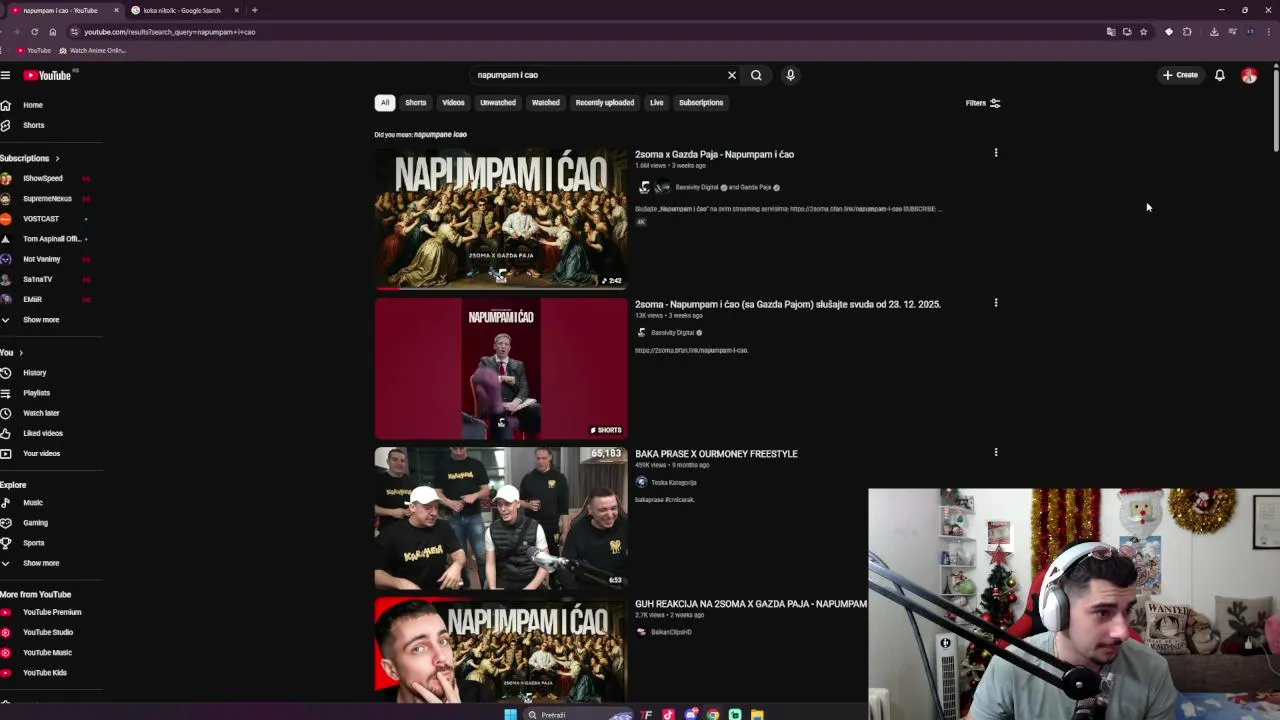
Task: Filter results by Videos chip
Action: (453, 102)
